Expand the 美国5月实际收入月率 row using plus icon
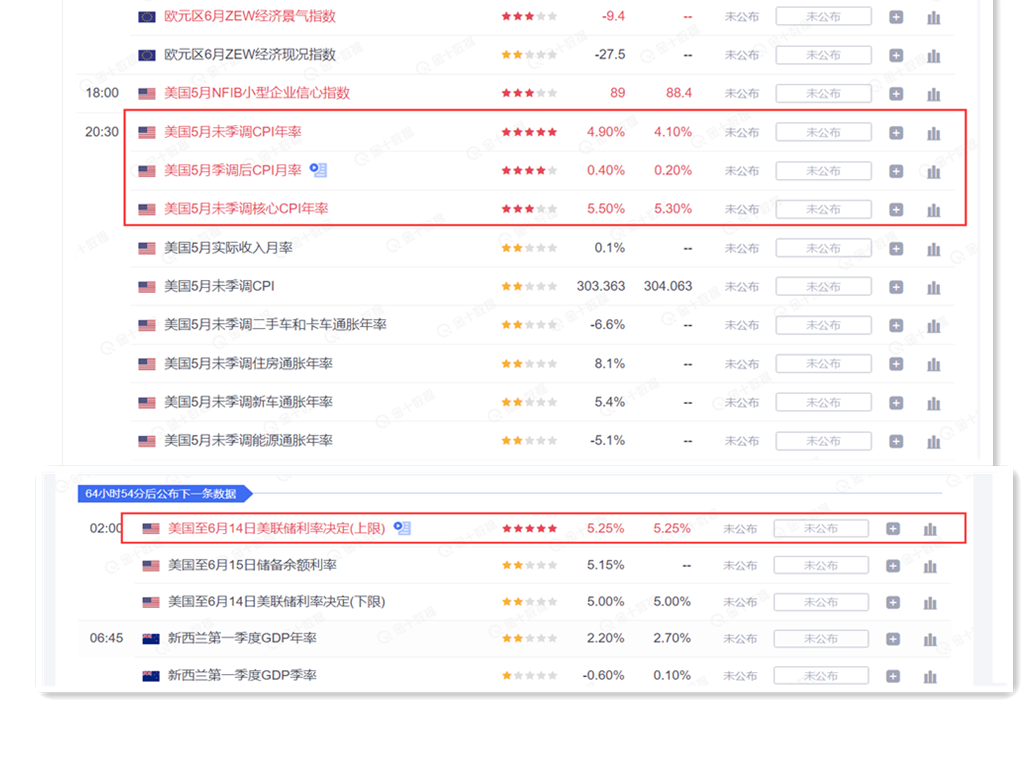This screenshot has height=768, width=1024. tap(896, 248)
